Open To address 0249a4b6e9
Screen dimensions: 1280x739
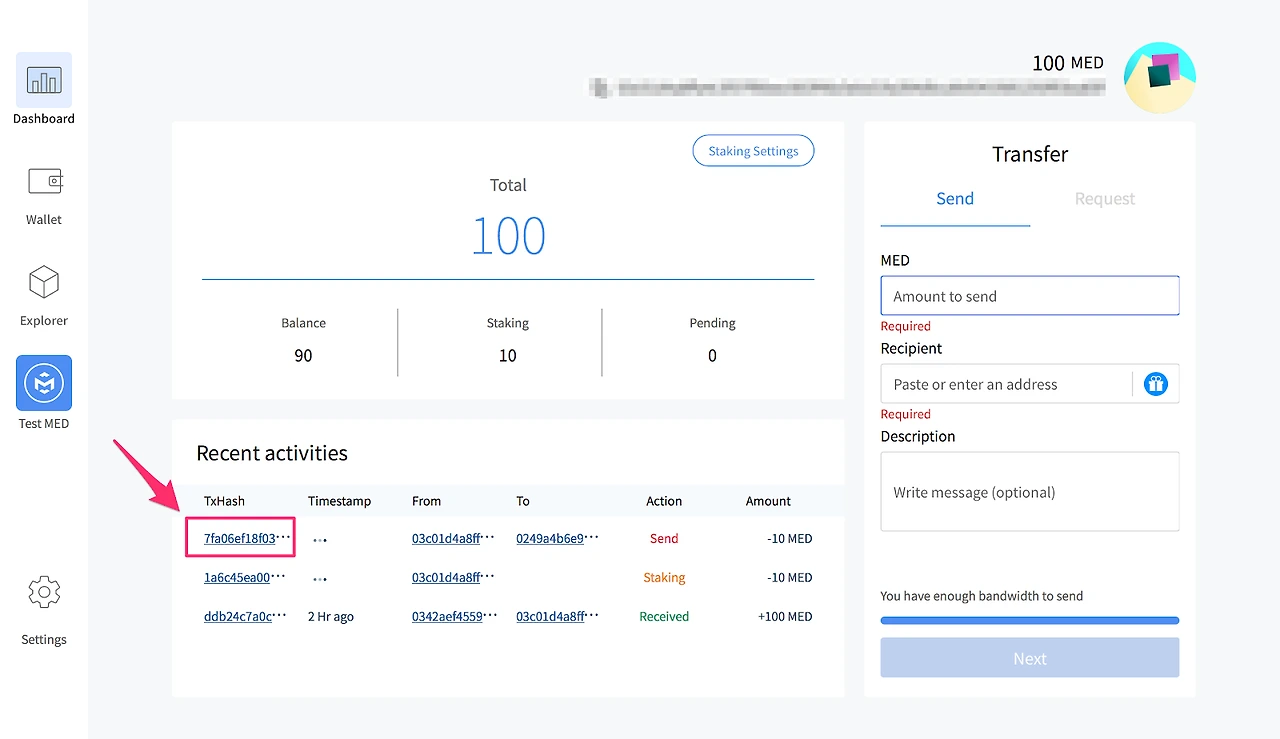click(x=557, y=538)
